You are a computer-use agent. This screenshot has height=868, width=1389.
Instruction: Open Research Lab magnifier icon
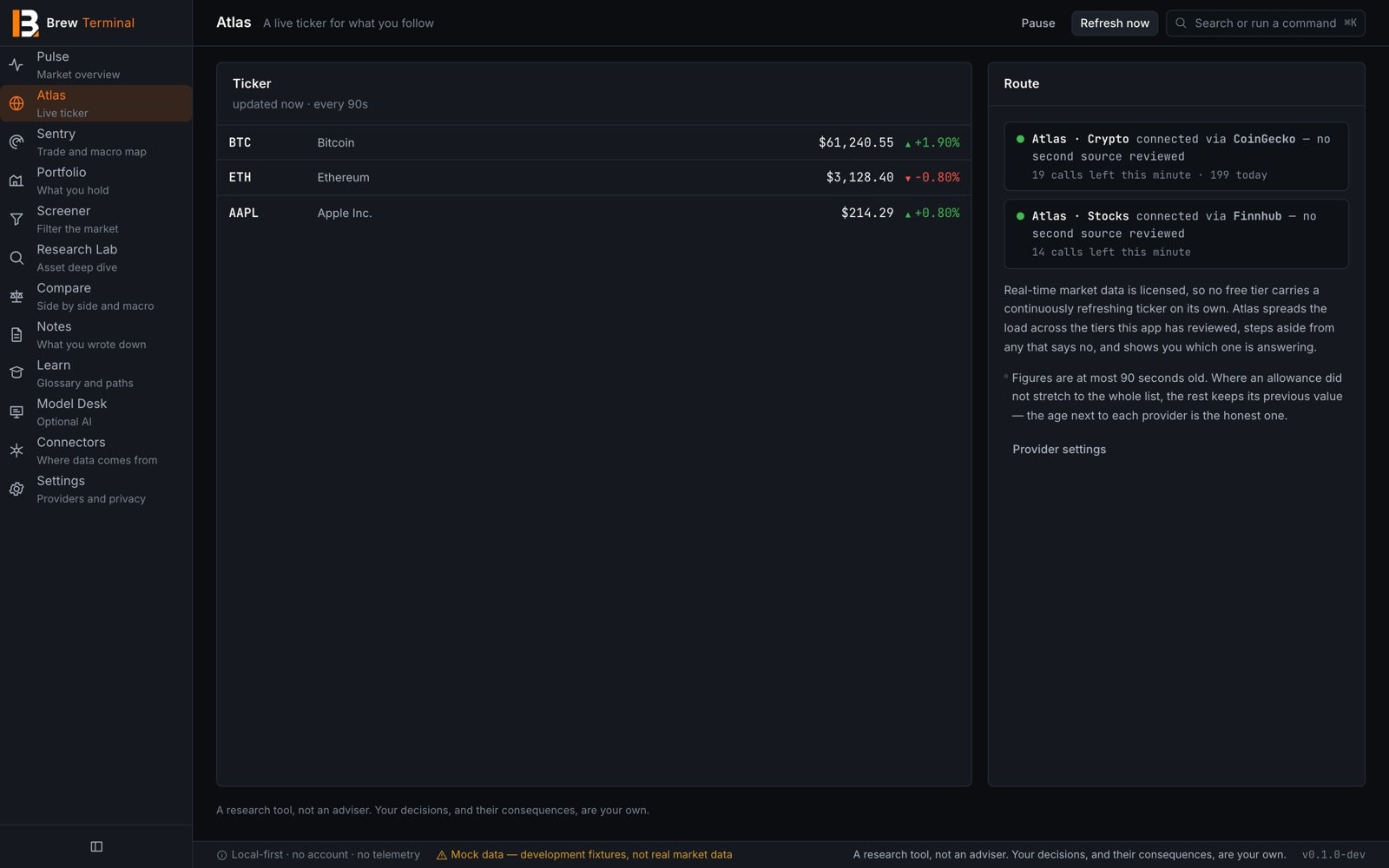coord(16,258)
